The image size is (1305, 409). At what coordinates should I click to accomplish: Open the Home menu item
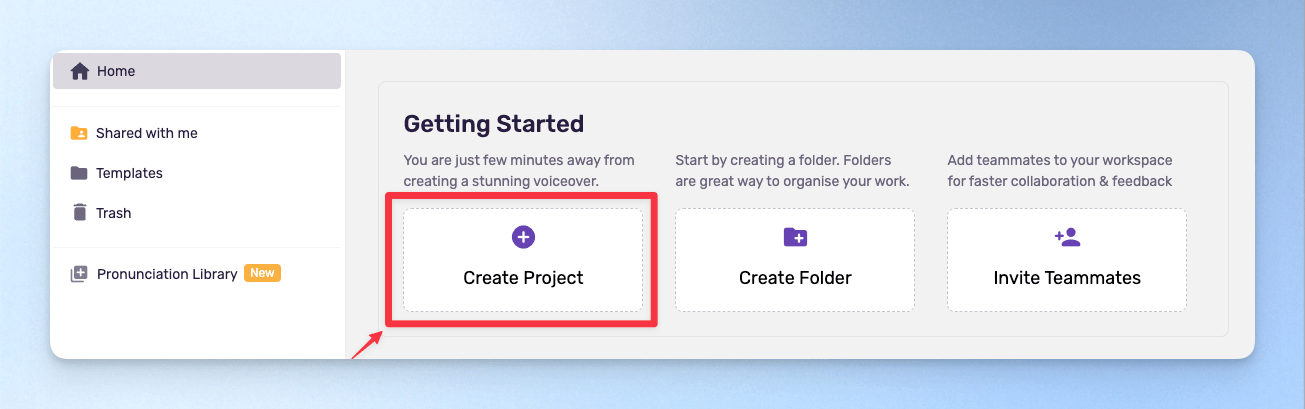click(x=197, y=72)
